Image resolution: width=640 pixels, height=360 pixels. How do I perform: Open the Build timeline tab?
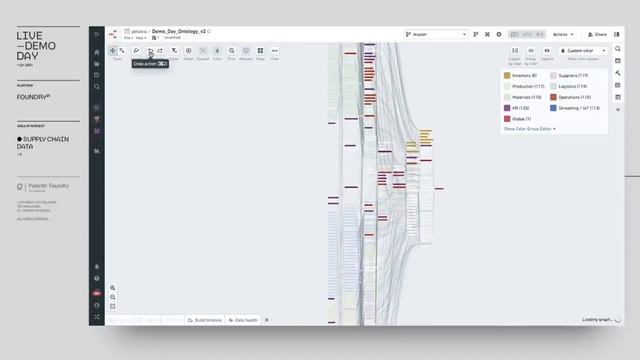click(x=205, y=320)
